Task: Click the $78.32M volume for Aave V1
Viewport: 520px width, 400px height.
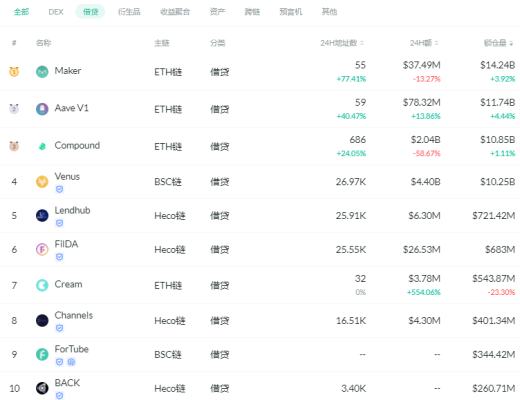Action: point(422,102)
